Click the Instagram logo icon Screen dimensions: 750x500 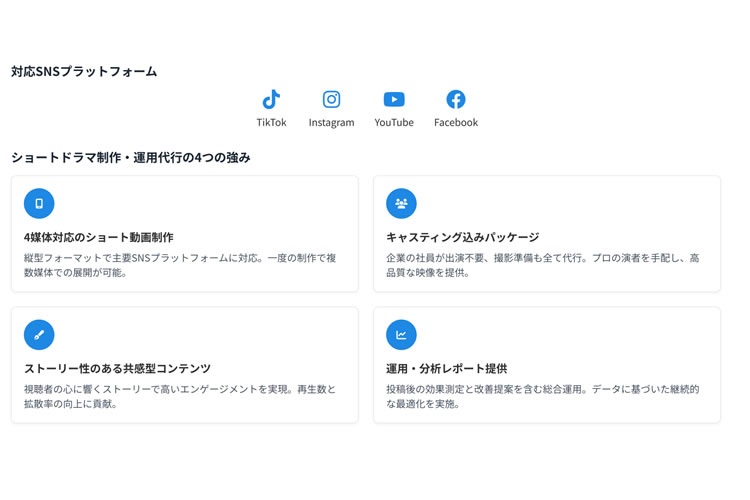tap(331, 99)
